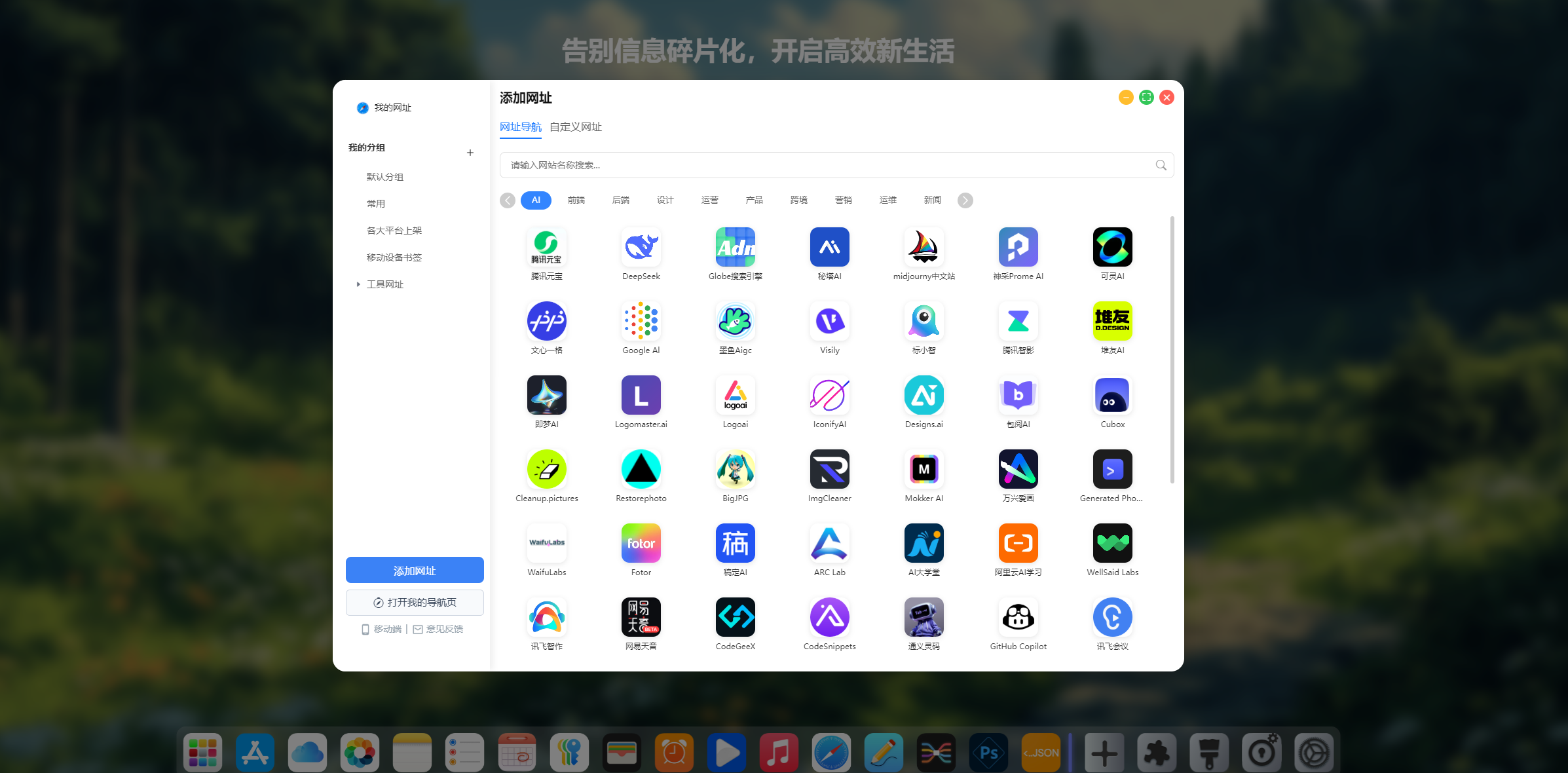Open the 新闻 category tab
This screenshot has height=773, width=1568.
point(932,200)
